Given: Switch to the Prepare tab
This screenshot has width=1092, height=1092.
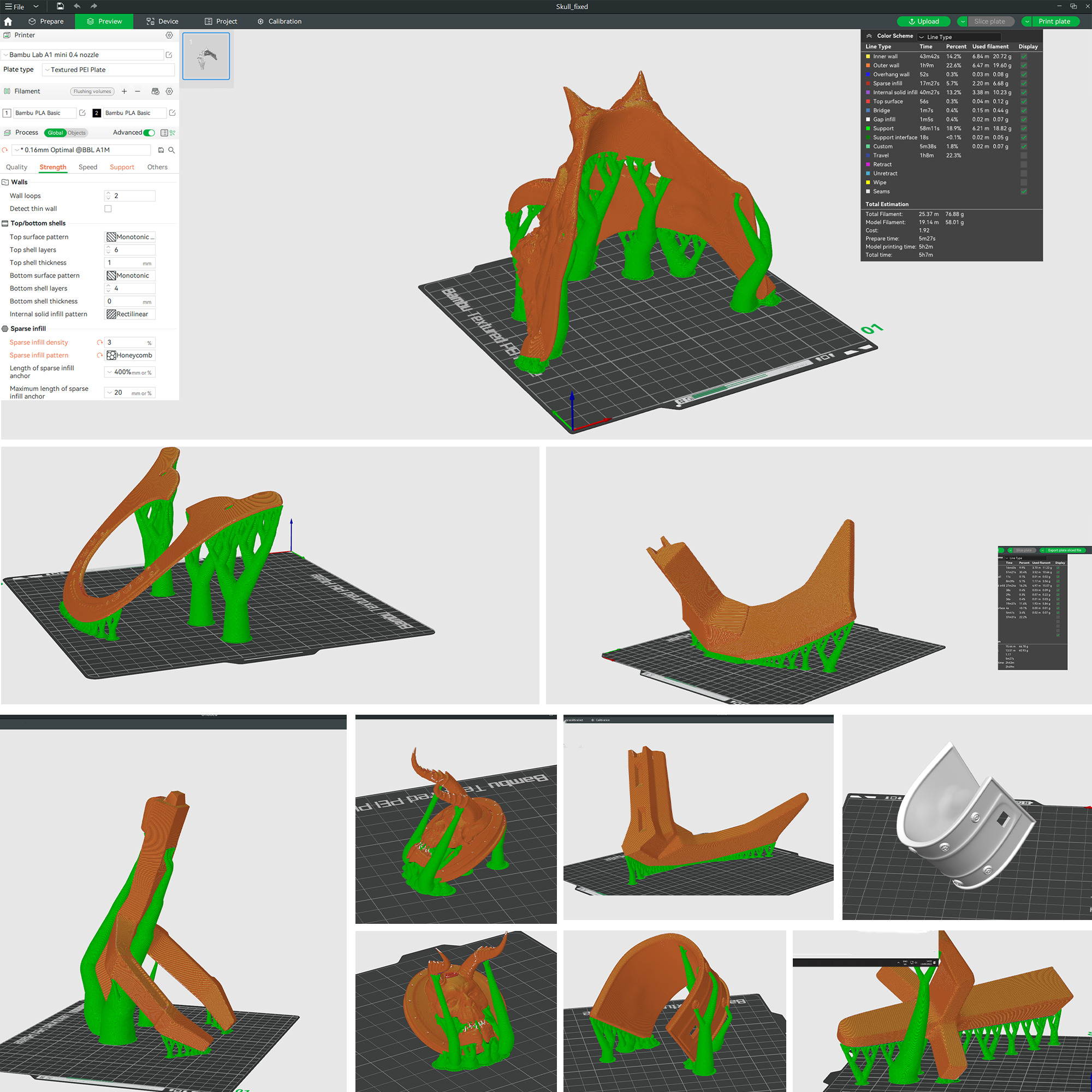Looking at the screenshot, I should (46, 21).
